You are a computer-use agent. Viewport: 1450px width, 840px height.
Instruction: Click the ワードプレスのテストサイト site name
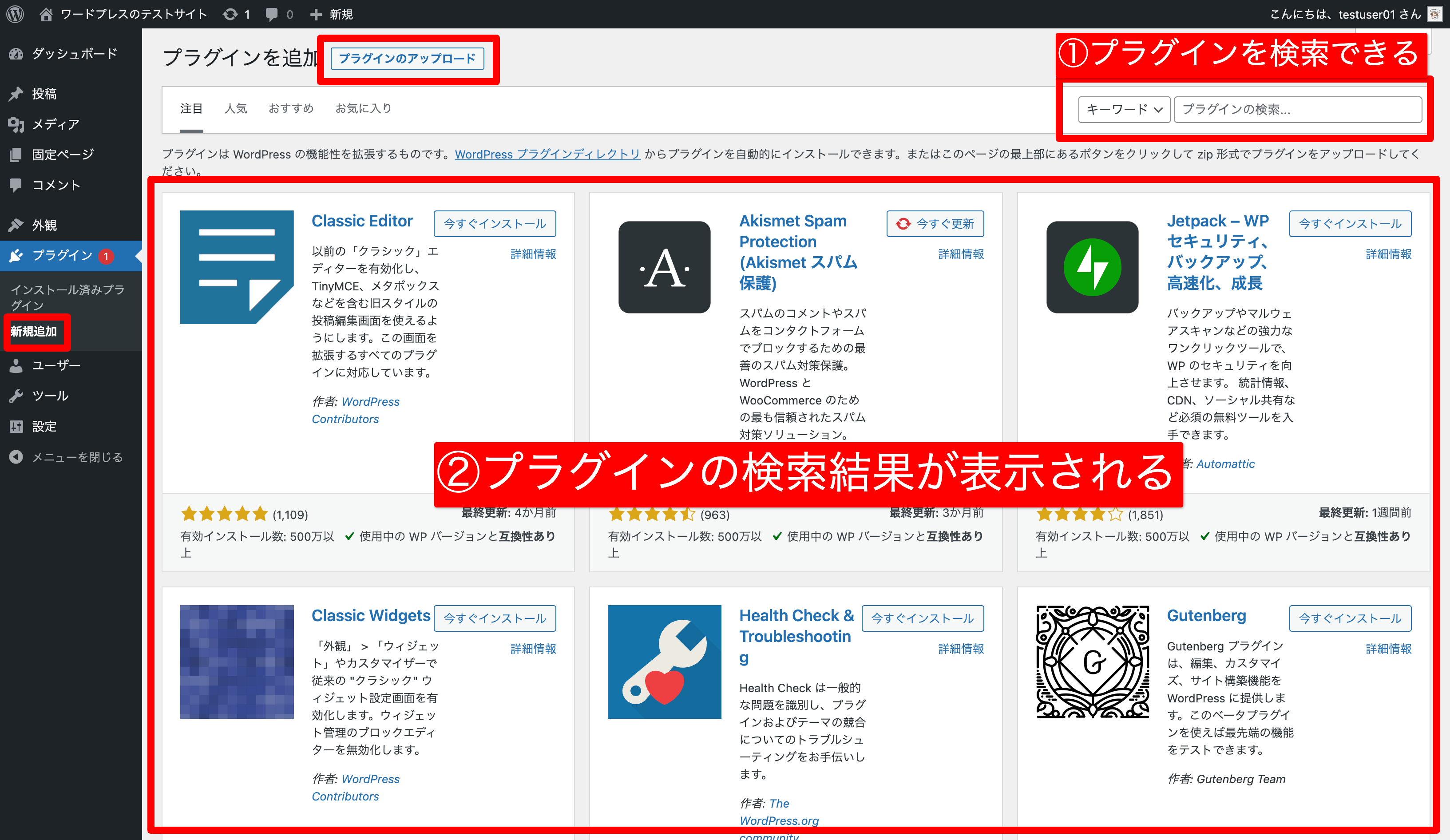click(x=134, y=14)
